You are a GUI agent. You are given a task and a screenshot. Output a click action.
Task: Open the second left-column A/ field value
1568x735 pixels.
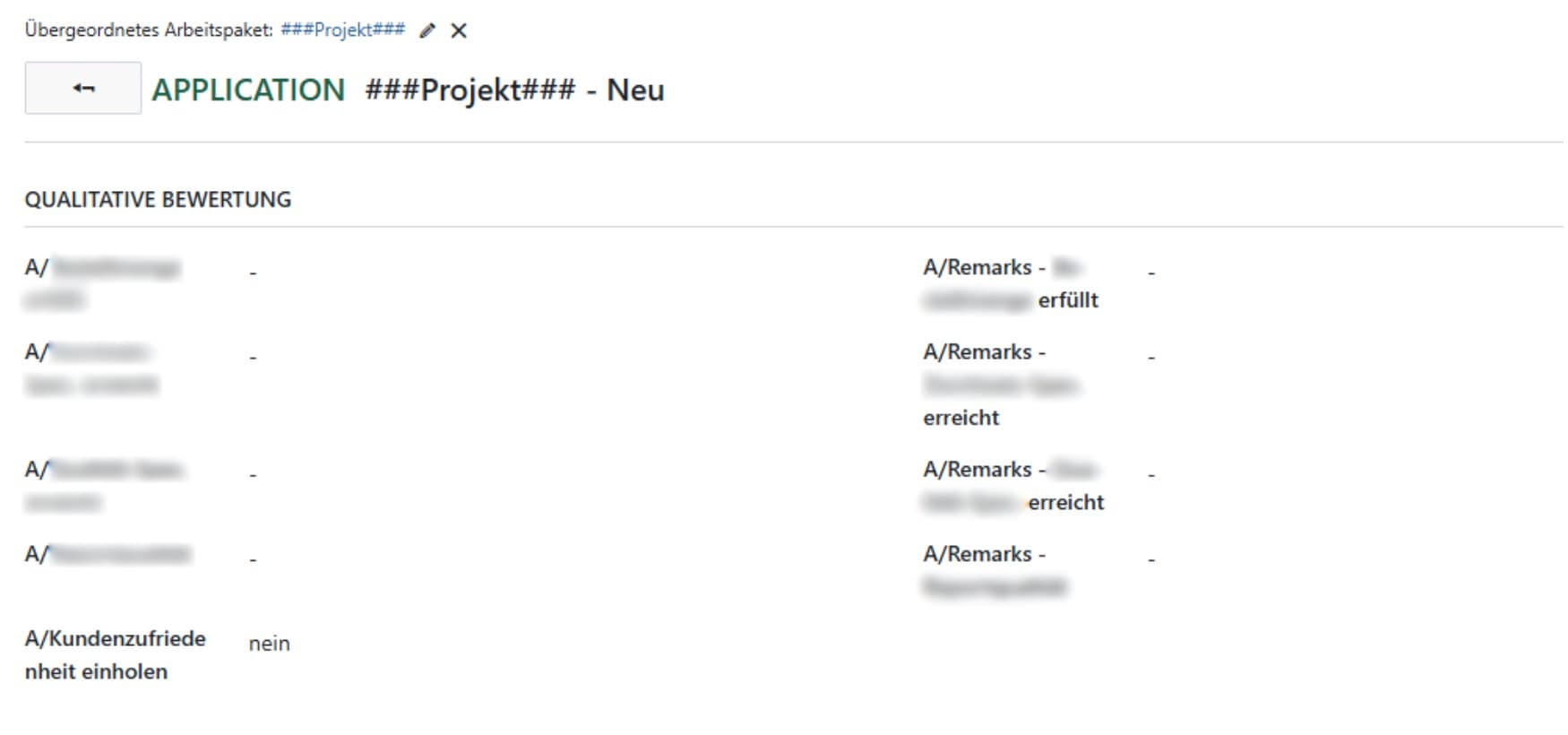[x=254, y=357]
